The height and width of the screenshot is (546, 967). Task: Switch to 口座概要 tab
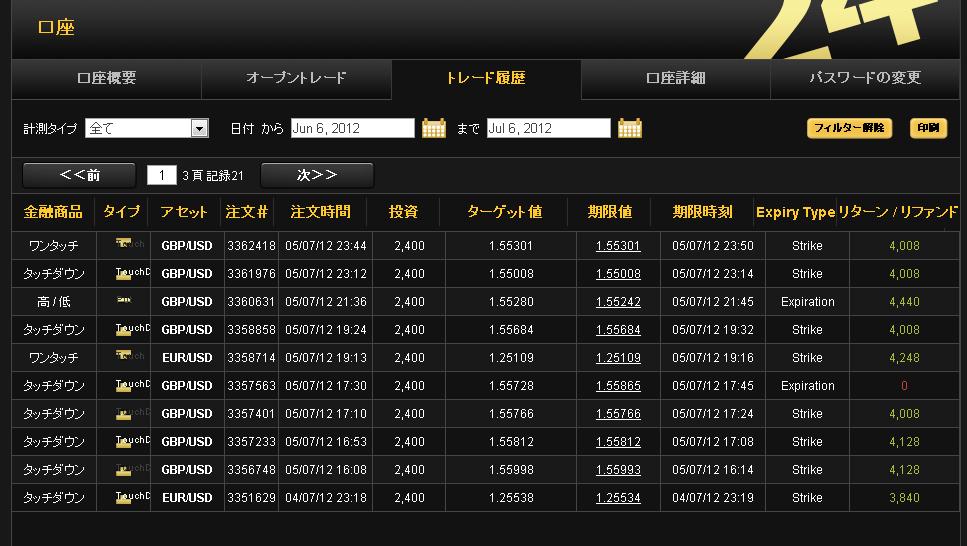point(107,78)
